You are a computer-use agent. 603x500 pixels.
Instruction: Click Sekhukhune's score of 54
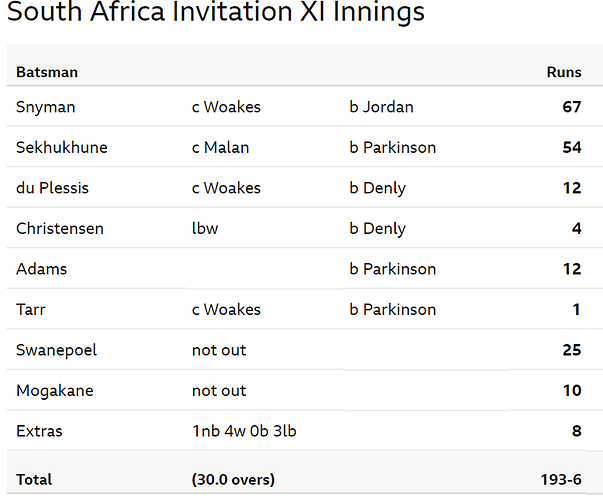coord(571,148)
